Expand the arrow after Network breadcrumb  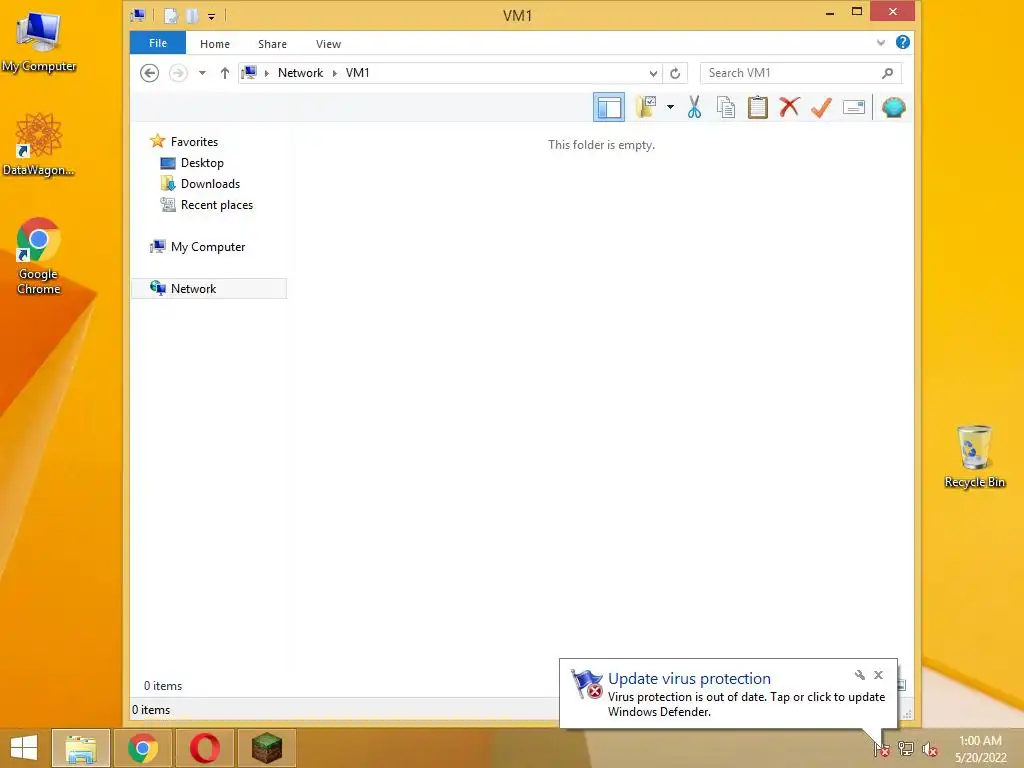[x=334, y=73]
